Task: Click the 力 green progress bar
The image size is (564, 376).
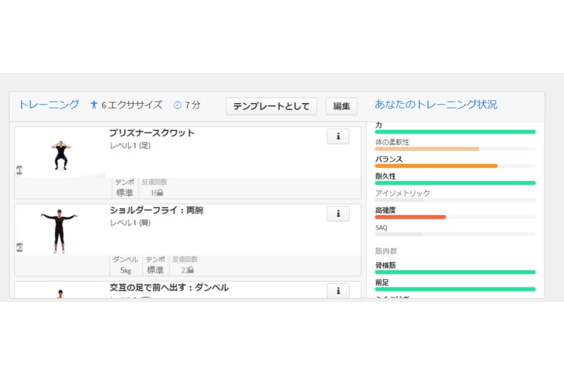Action: click(x=455, y=132)
